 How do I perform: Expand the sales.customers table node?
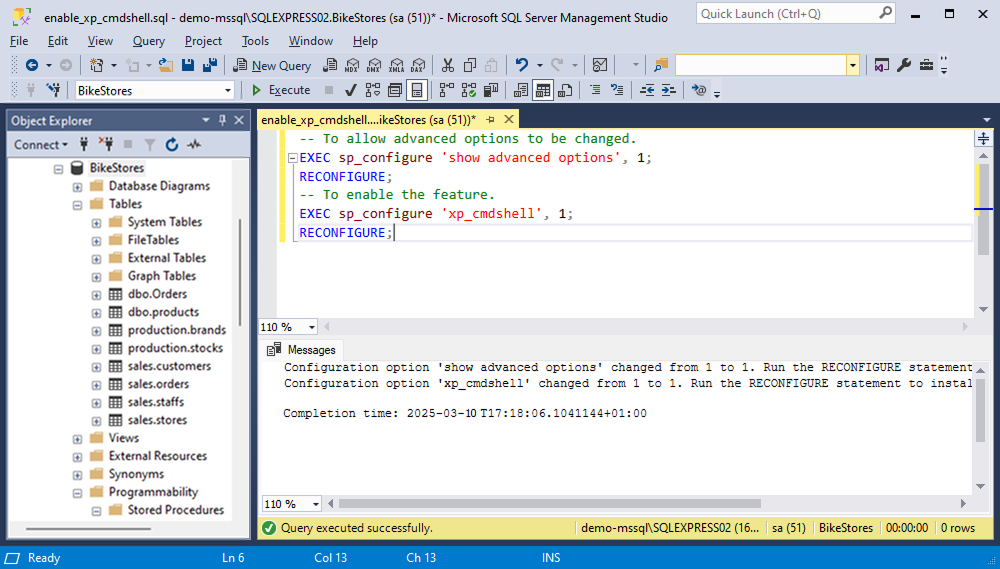pos(96,367)
